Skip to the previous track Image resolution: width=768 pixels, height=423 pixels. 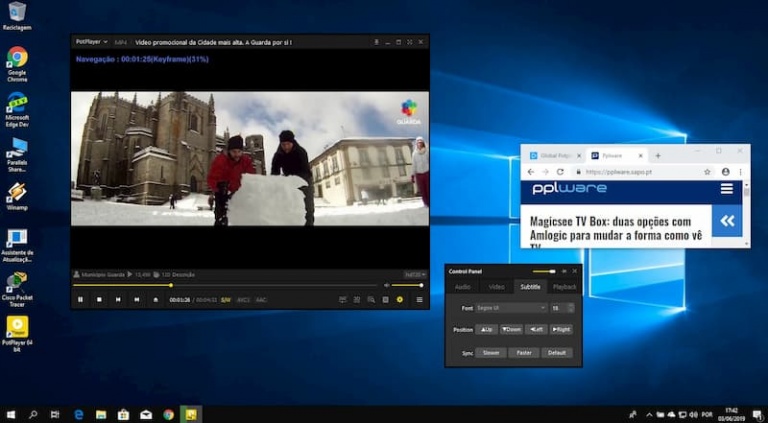pos(117,299)
